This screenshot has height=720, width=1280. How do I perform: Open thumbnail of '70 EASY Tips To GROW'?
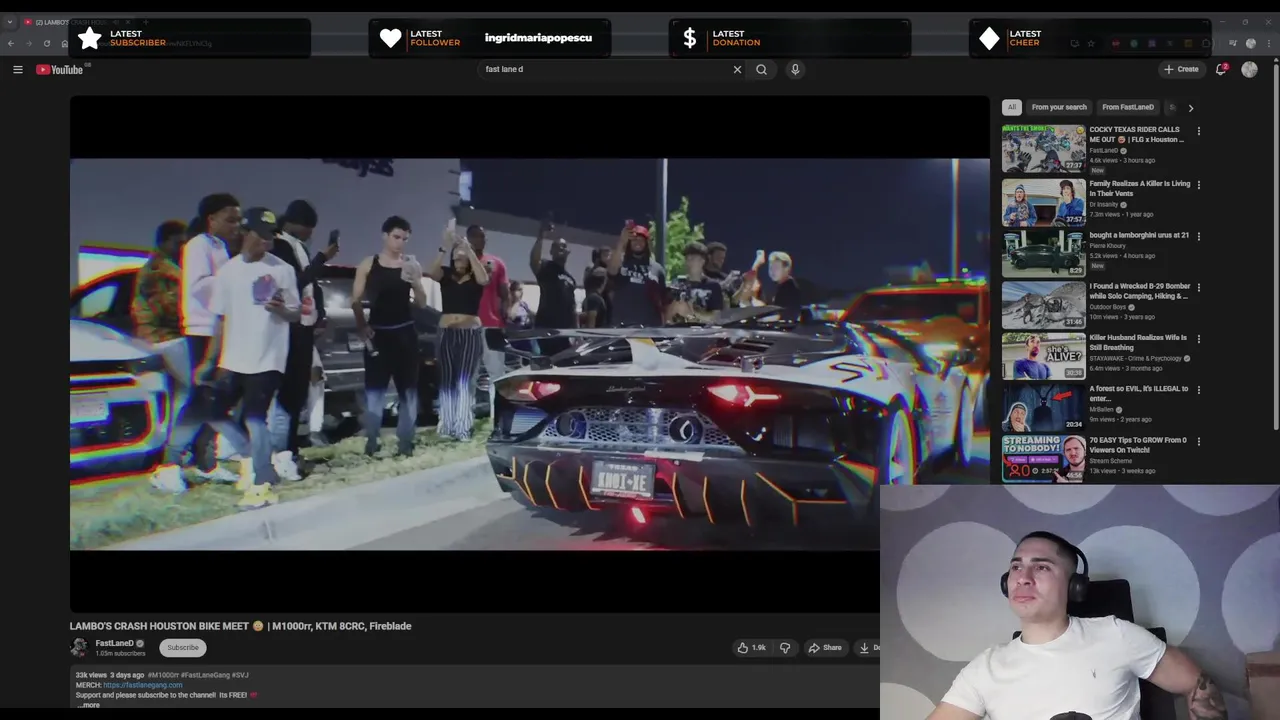point(1043,459)
